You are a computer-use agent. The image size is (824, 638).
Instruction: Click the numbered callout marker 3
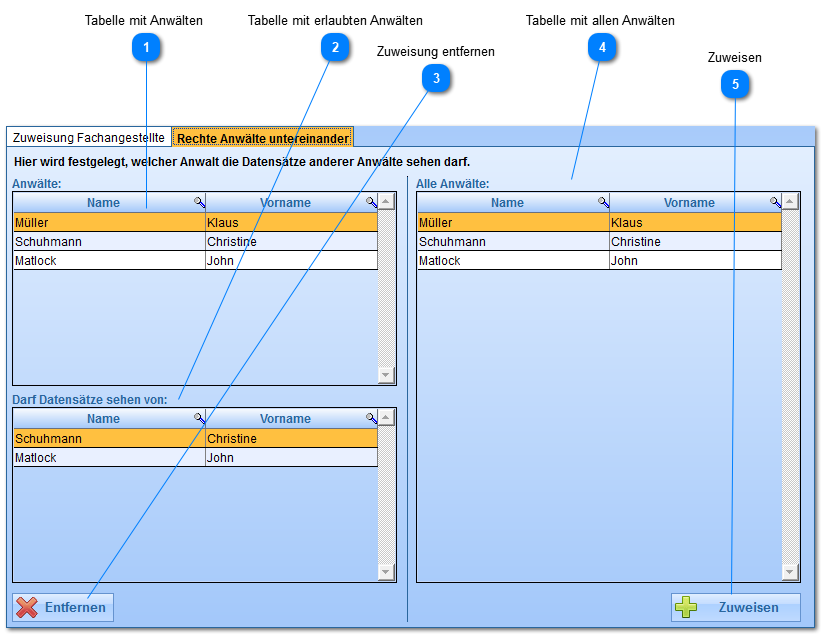[436, 78]
